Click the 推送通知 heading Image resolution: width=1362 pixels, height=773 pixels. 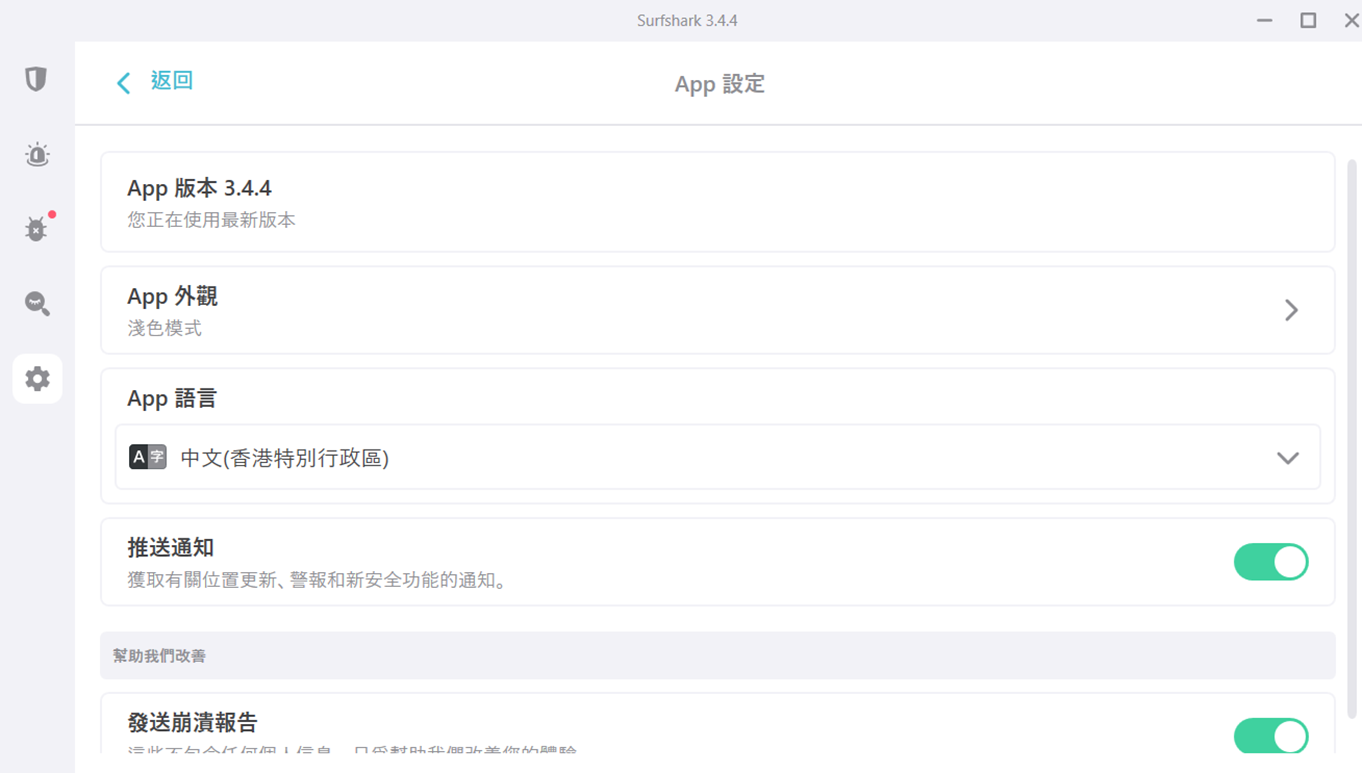coord(170,548)
